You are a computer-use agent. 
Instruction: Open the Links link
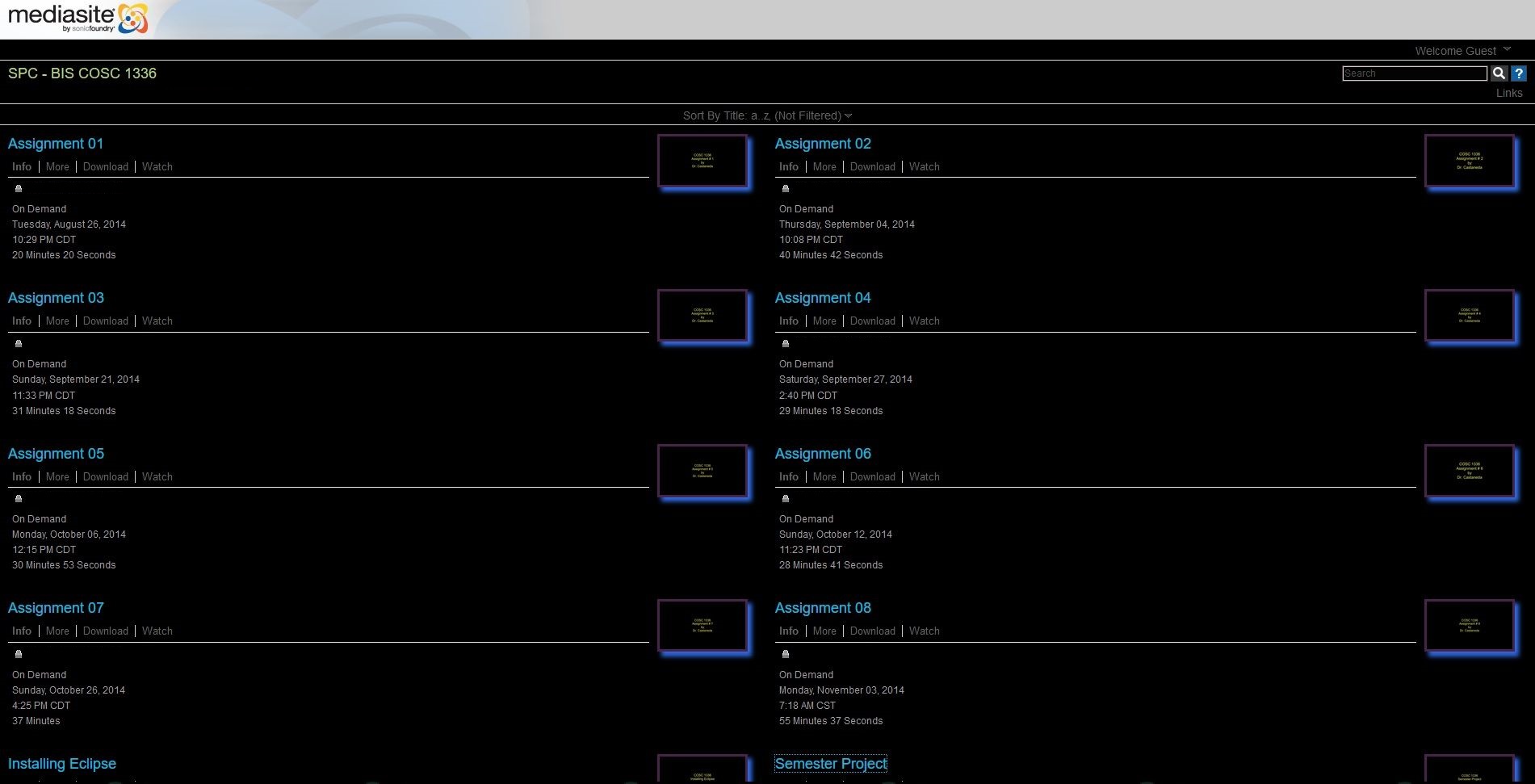coord(1509,93)
